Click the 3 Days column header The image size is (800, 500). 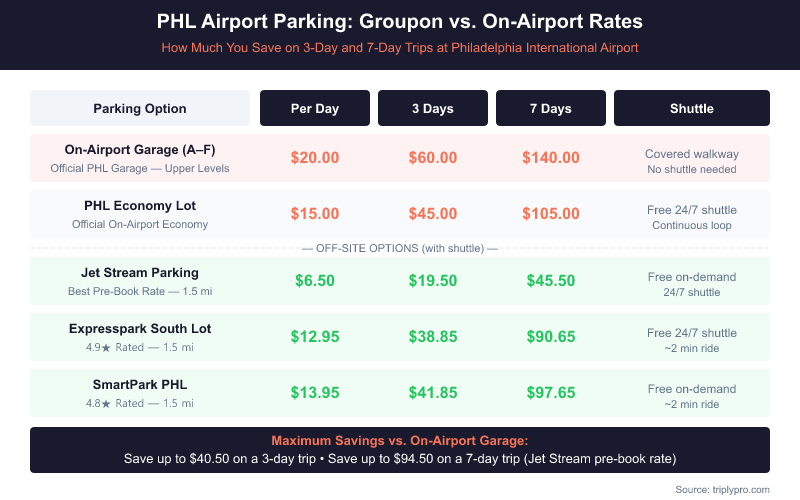[x=433, y=108]
